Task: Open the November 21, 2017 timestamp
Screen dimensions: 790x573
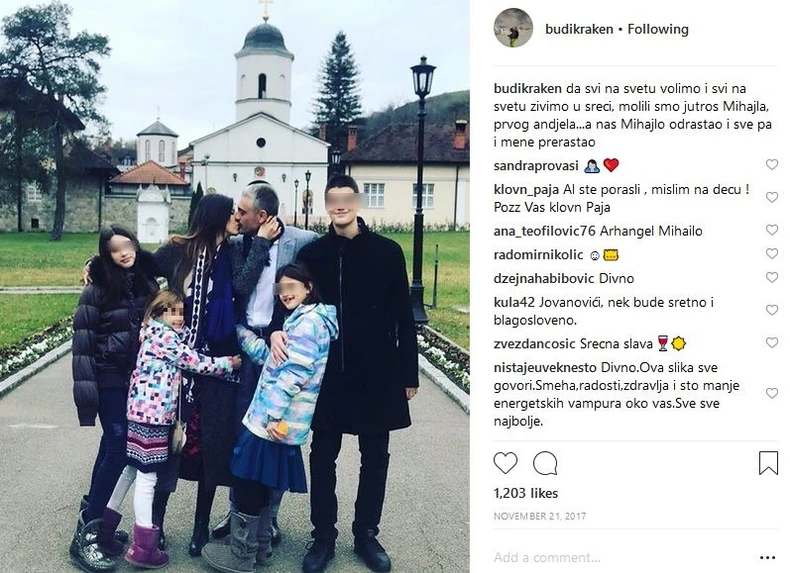Action: coord(540,516)
